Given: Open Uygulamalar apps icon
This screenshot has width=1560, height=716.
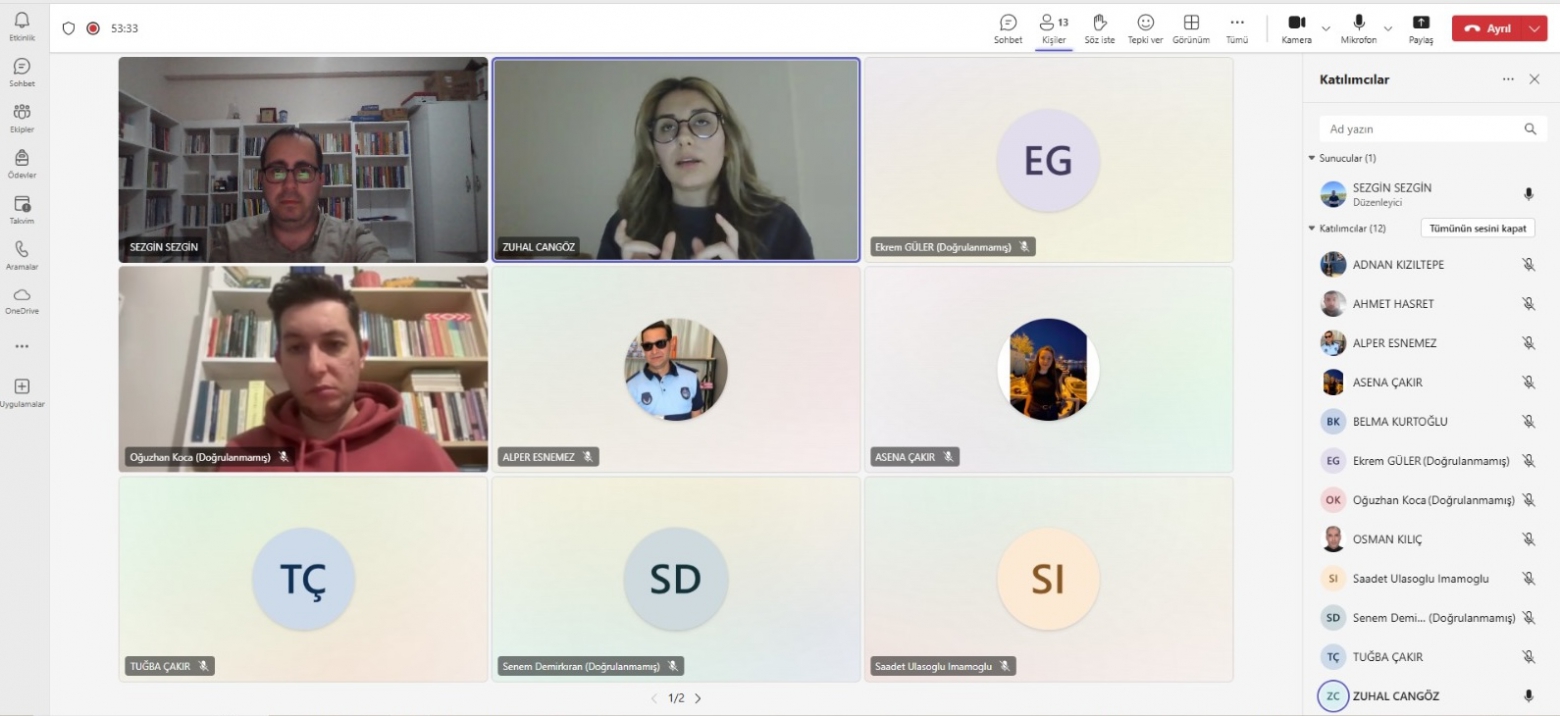Looking at the screenshot, I should (22, 392).
